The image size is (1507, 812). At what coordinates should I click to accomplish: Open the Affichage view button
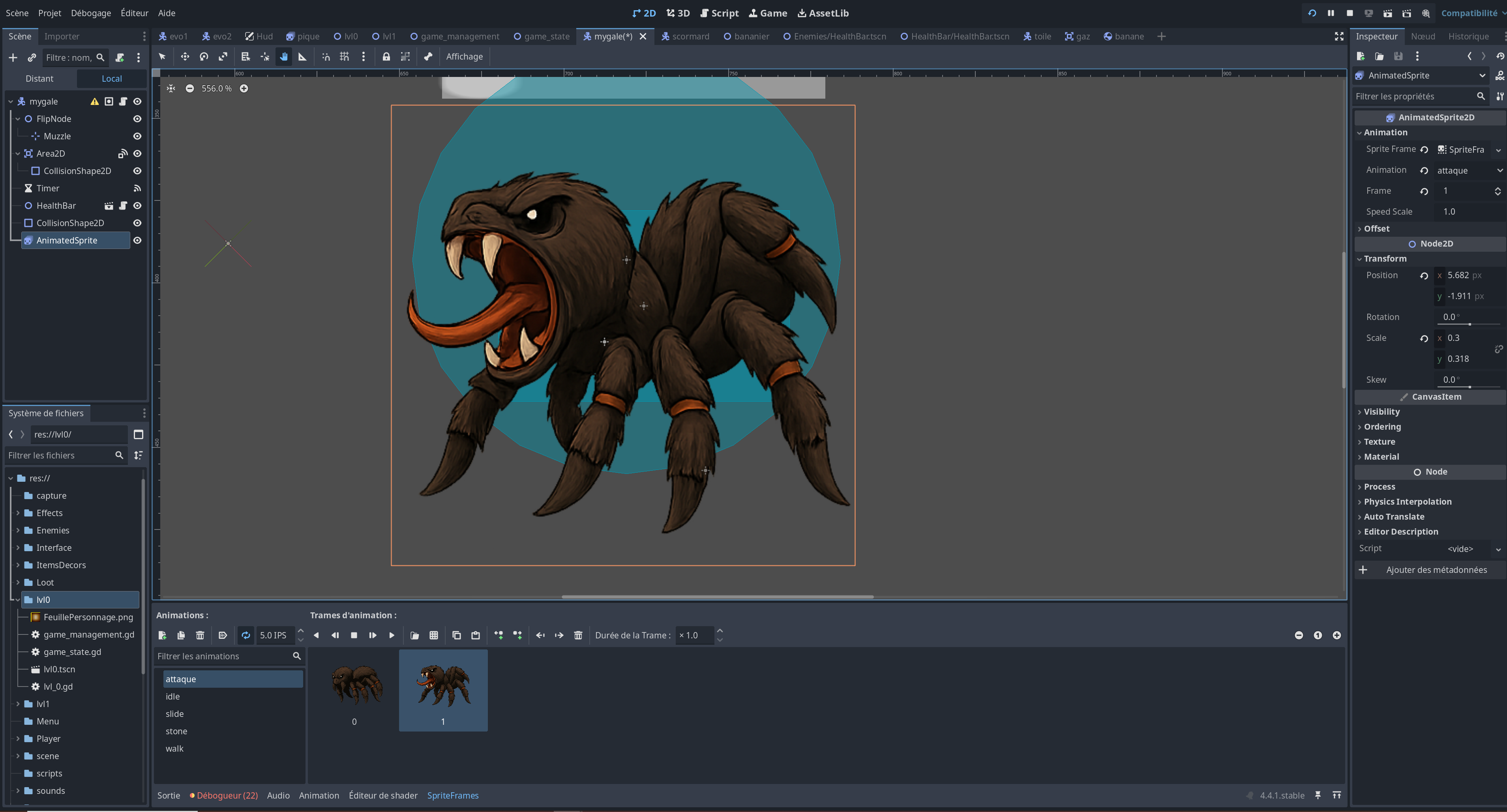click(464, 57)
